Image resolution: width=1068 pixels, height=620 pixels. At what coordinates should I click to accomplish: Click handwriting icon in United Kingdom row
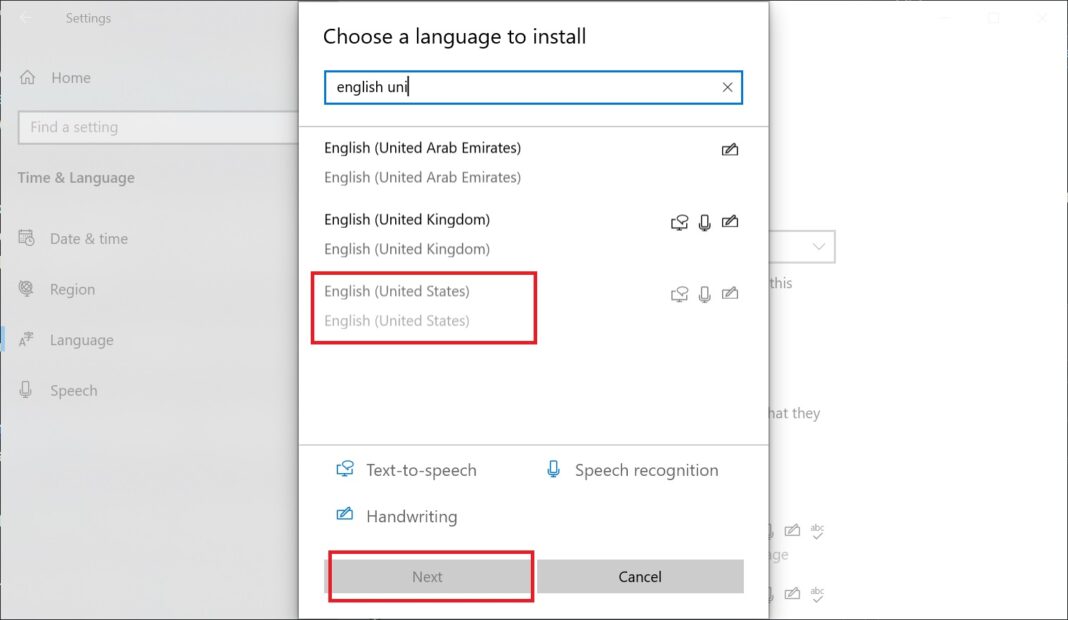[x=730, y=222]
